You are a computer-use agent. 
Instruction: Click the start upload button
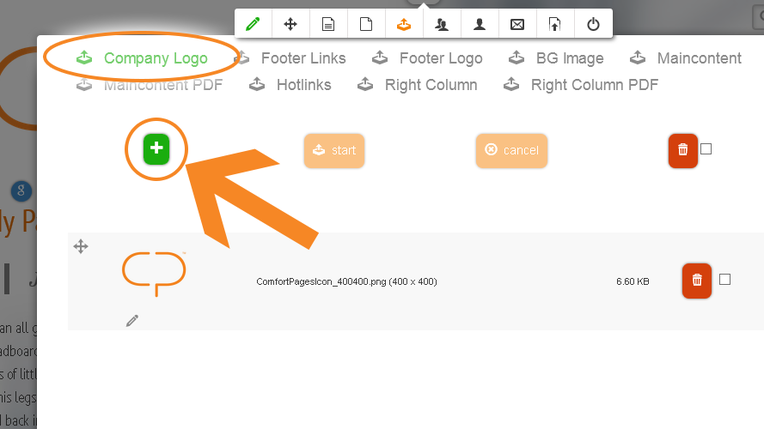[334, 150]
